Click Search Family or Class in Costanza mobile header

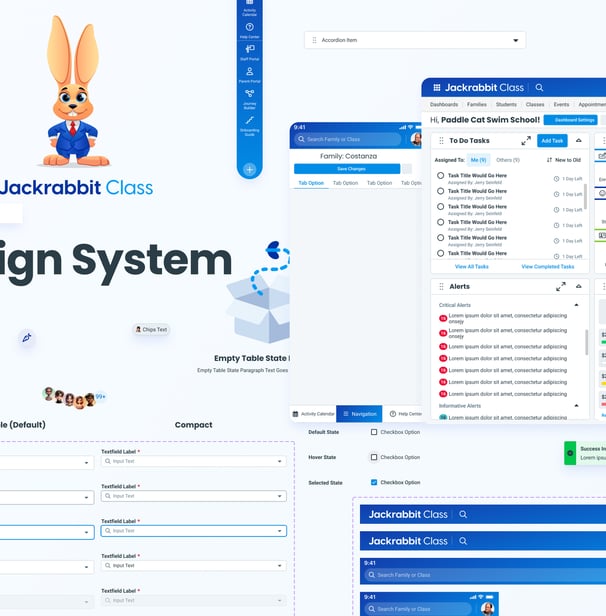(348, 139)
